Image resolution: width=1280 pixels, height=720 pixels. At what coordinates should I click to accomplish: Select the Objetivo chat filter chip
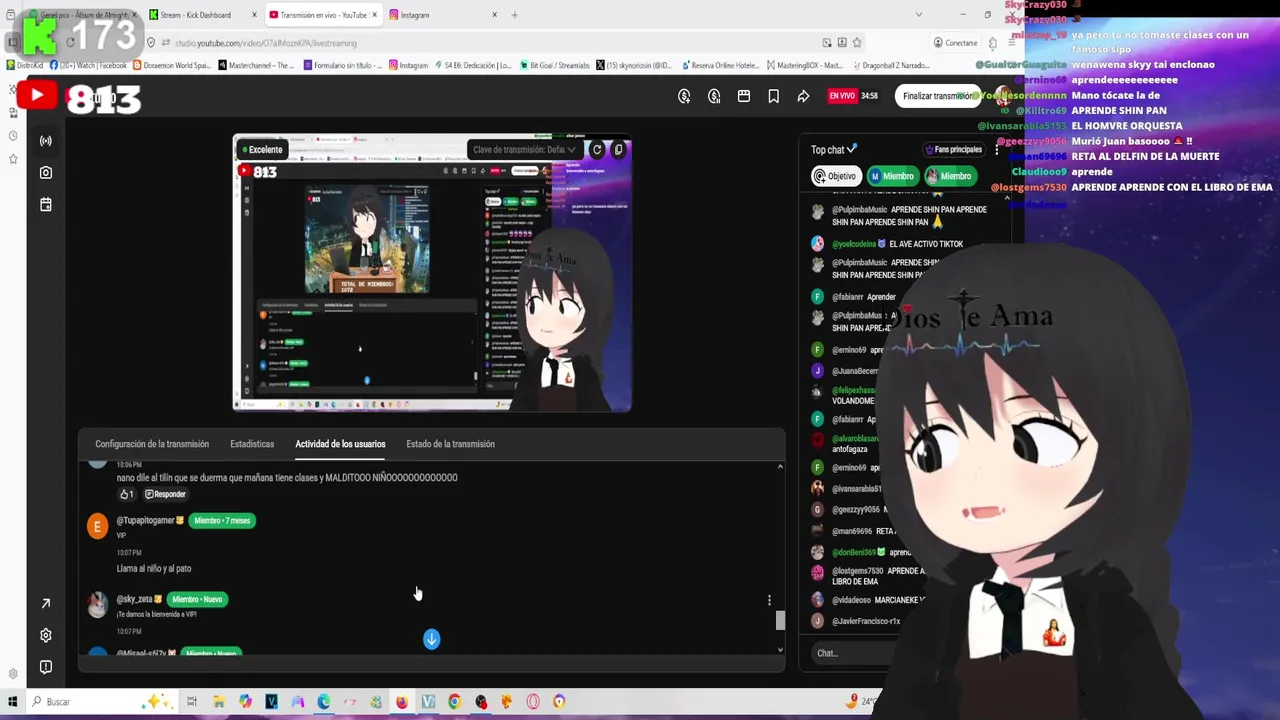coord(836,176)
